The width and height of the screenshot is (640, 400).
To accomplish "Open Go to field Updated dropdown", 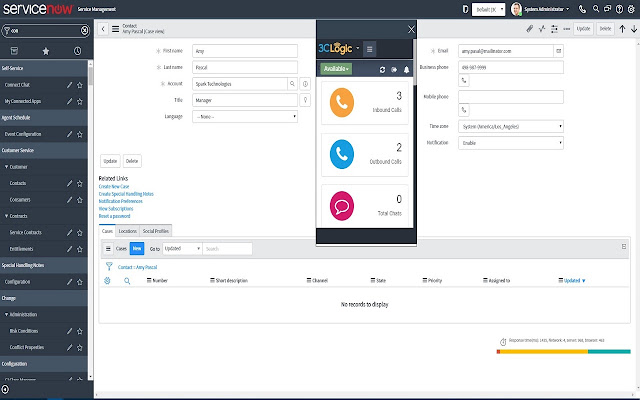I will coord(182,249).
